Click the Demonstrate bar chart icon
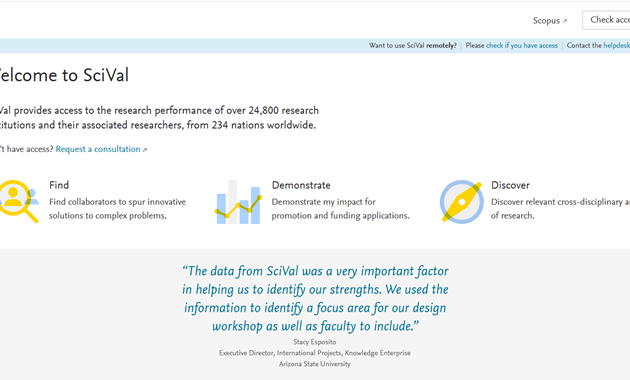 click(x=238, y=202)
